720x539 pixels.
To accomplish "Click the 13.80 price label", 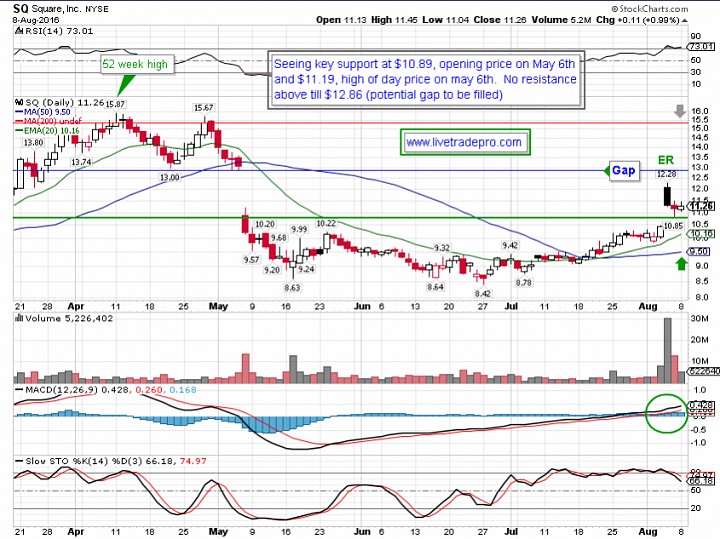I will (34, 142).
